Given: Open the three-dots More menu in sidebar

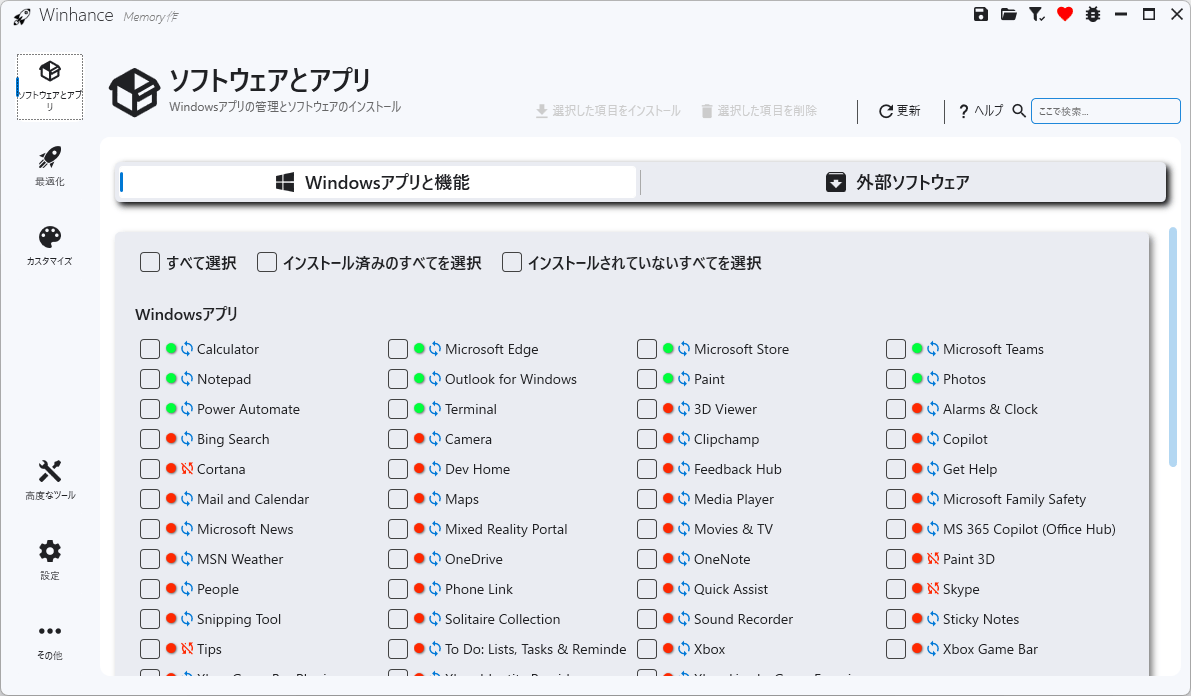Looking at the screenshot, I should pos(50,640).
